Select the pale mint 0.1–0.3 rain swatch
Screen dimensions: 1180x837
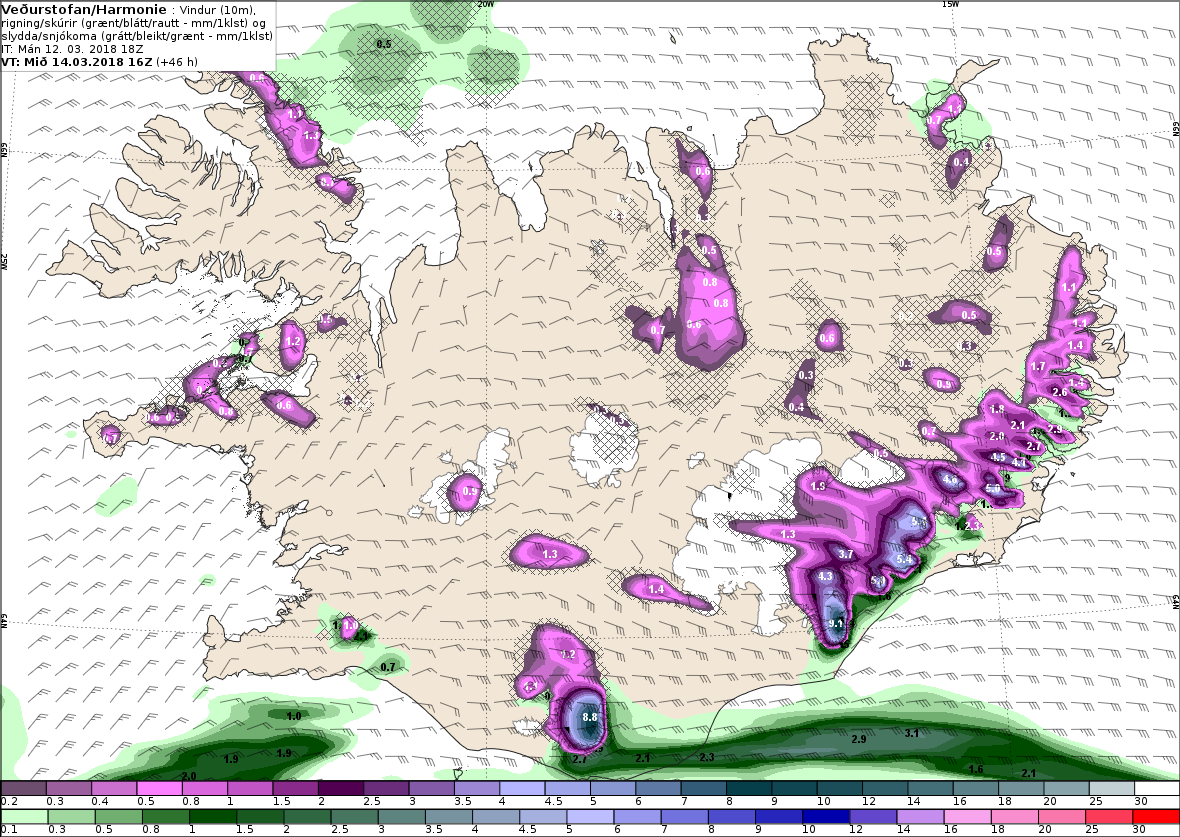[24, 817]
